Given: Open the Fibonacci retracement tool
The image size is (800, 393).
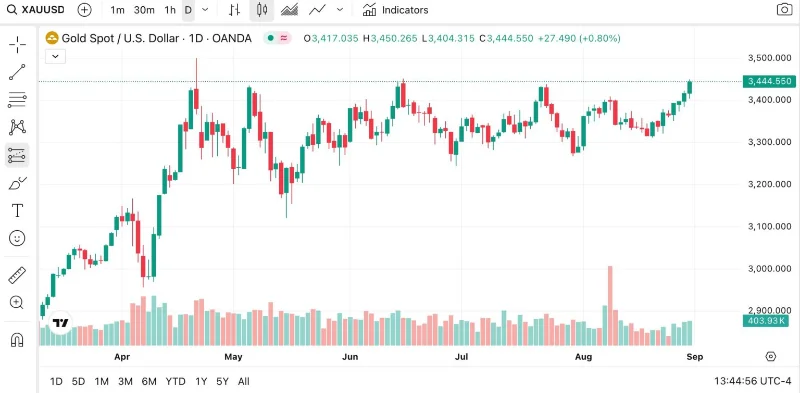Looking at the screenshot, I should [17, 100].
